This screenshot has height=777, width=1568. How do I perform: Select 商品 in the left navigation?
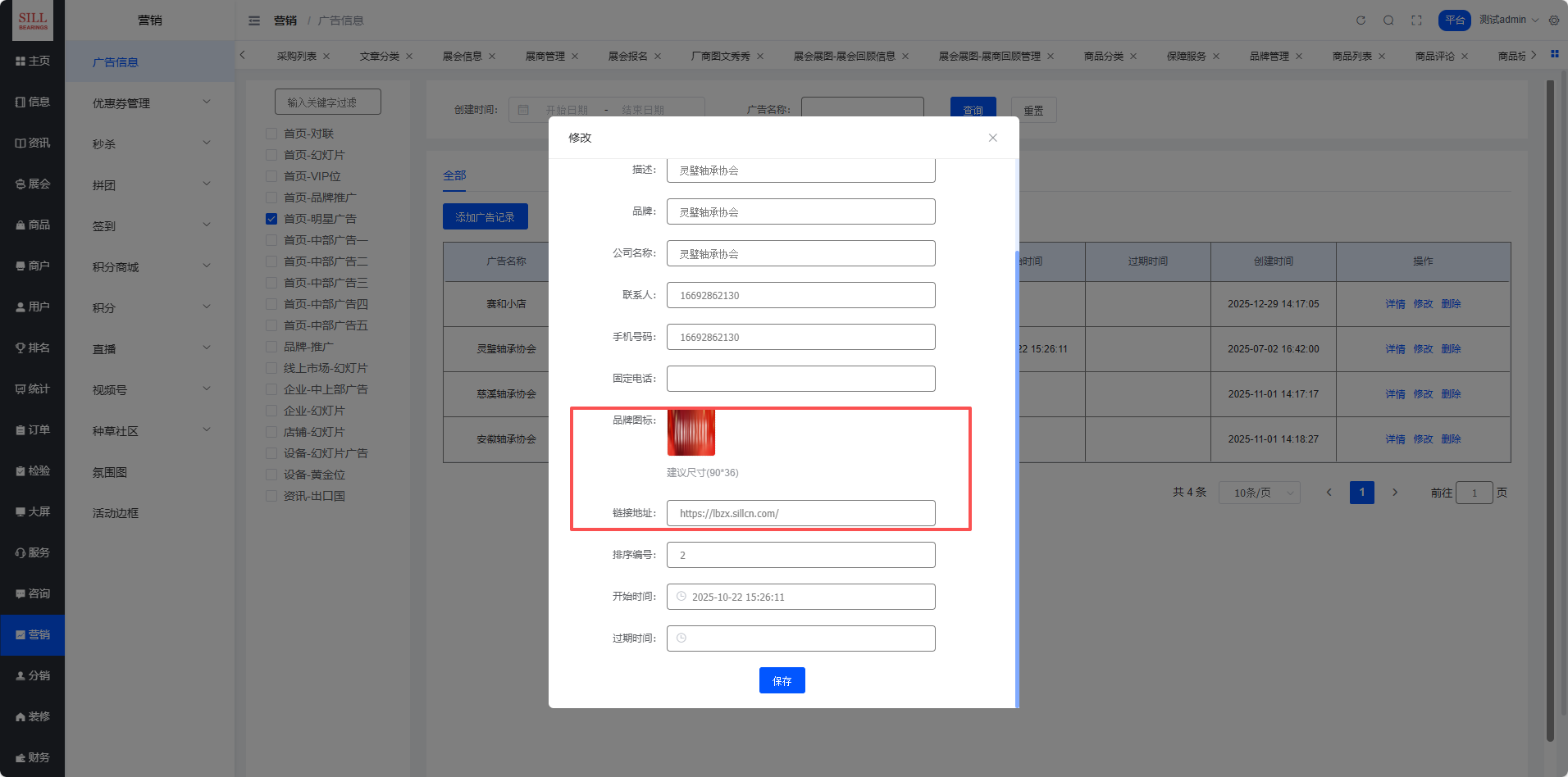point(33,225)
